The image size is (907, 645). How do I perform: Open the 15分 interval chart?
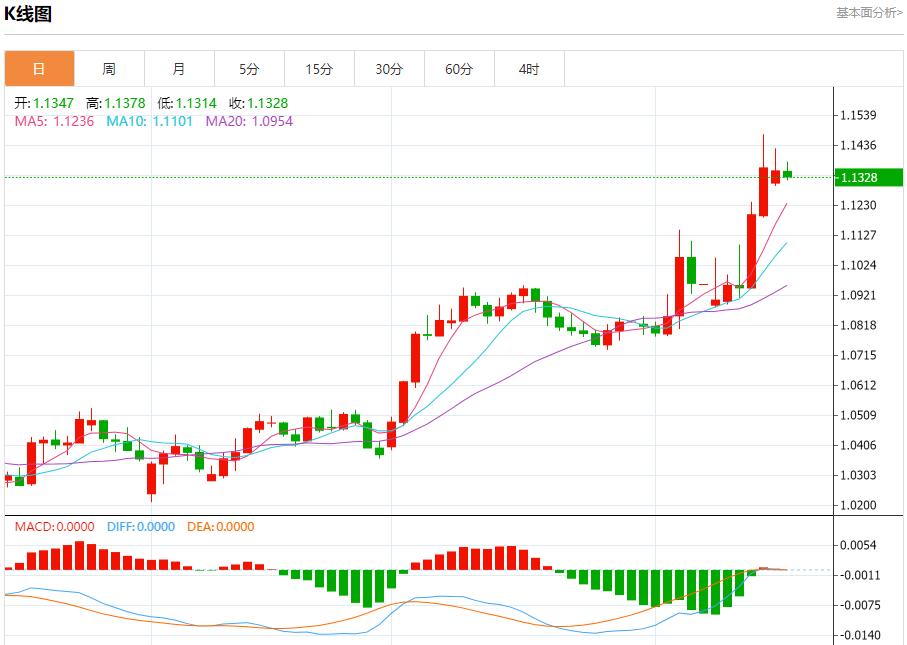coord(318,68)
